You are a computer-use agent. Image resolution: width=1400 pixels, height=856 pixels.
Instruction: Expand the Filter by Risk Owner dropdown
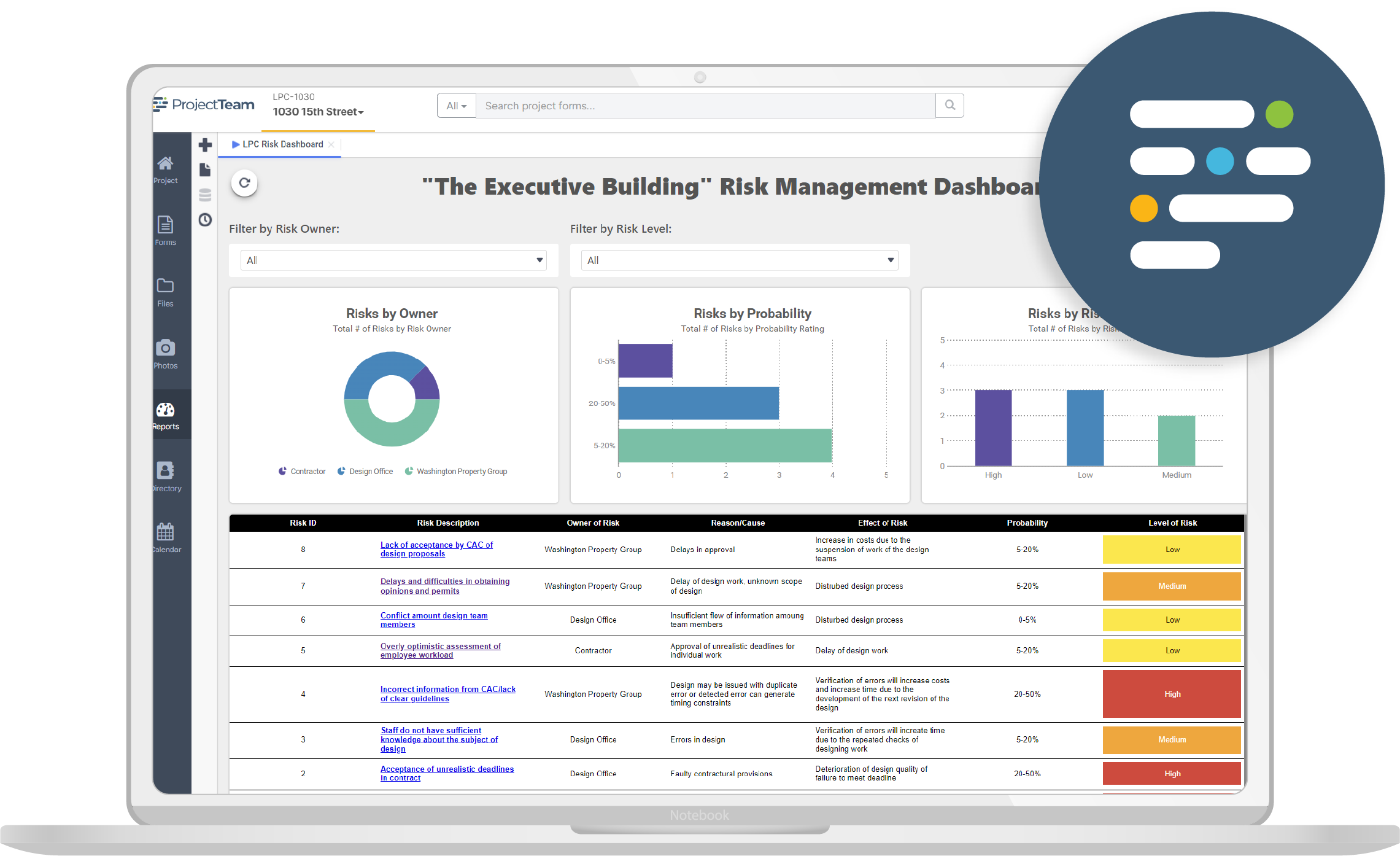394,260
